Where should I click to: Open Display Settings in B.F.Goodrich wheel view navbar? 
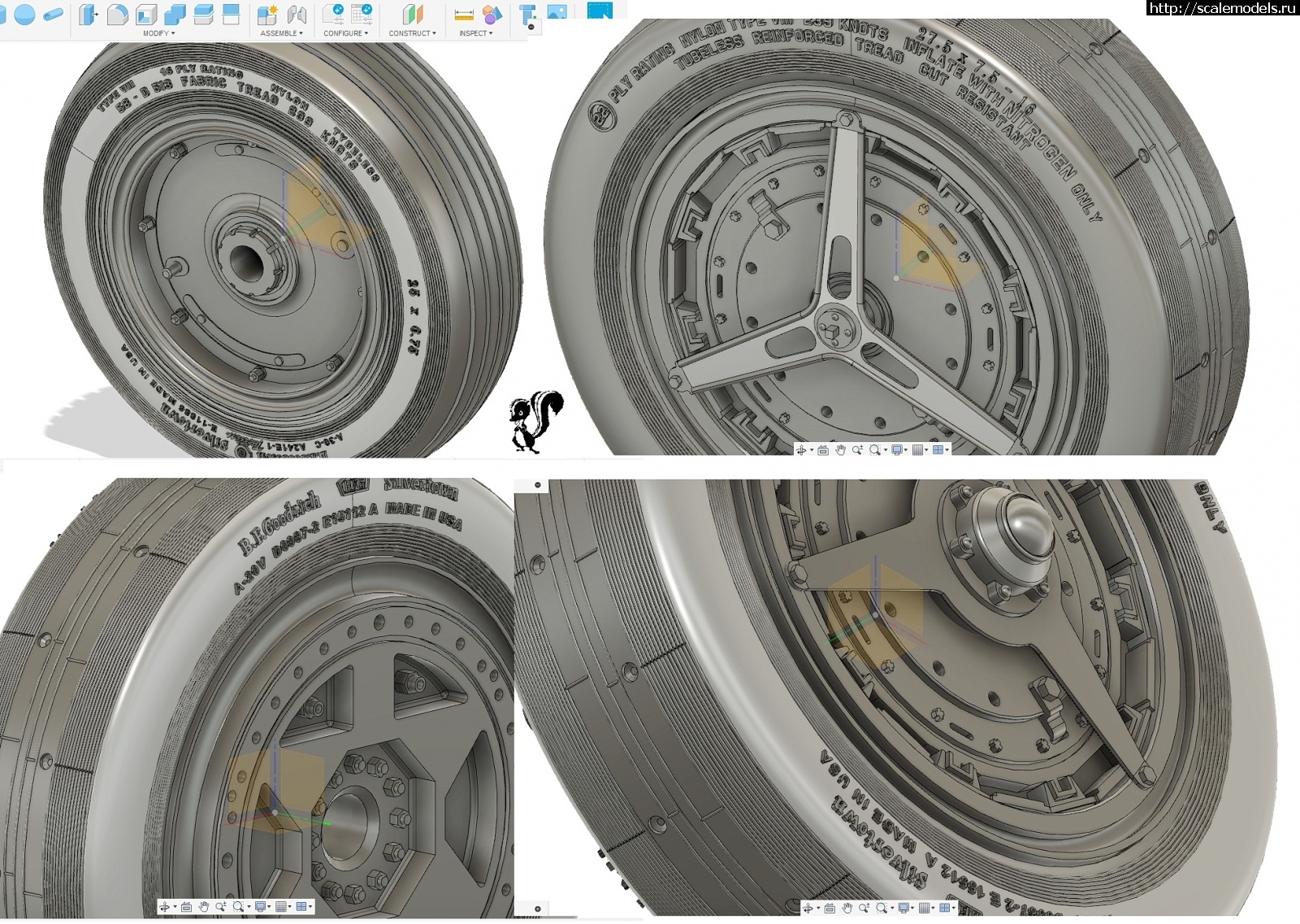pyautogui.click(x=261, y=906)
